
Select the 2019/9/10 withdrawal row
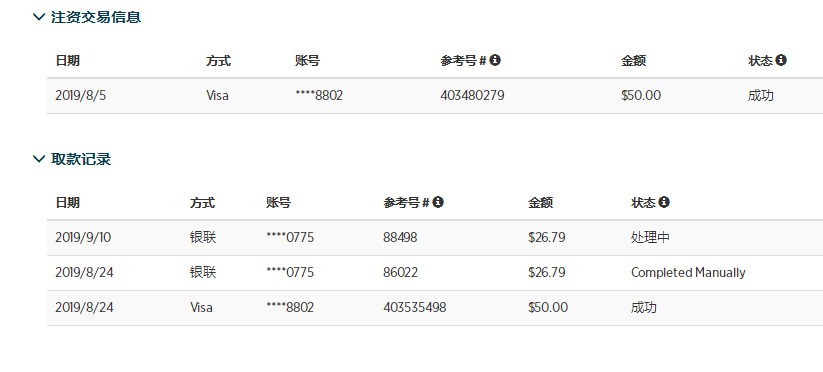tap(435, 238)
